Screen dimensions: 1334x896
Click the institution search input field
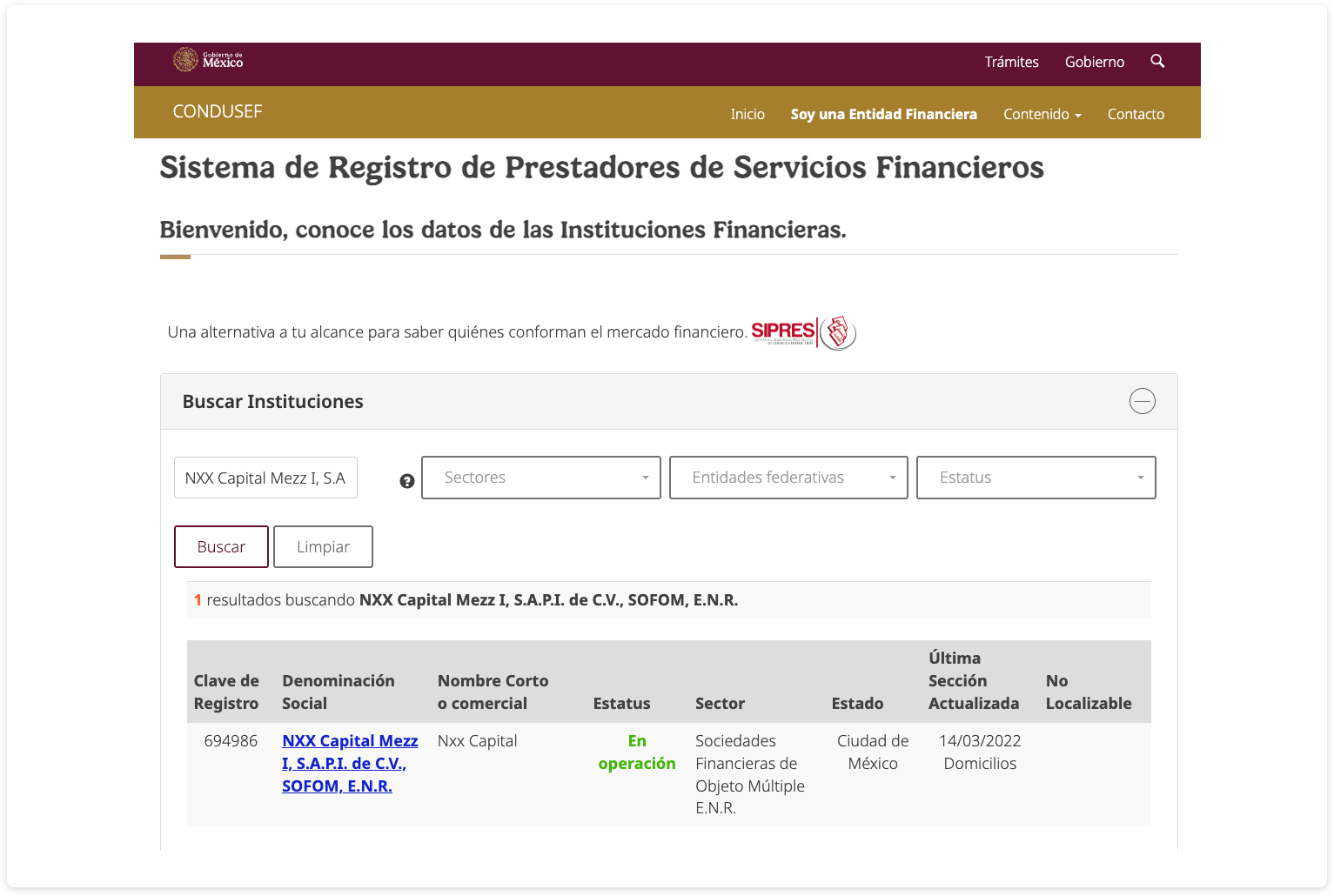265,477
